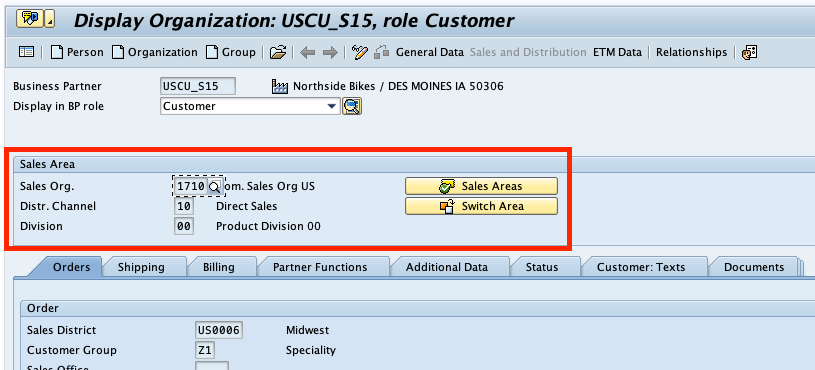Open the Additional Data tab
The height and width of the screenshot is (370, 815).
click(x=447, y=267)
